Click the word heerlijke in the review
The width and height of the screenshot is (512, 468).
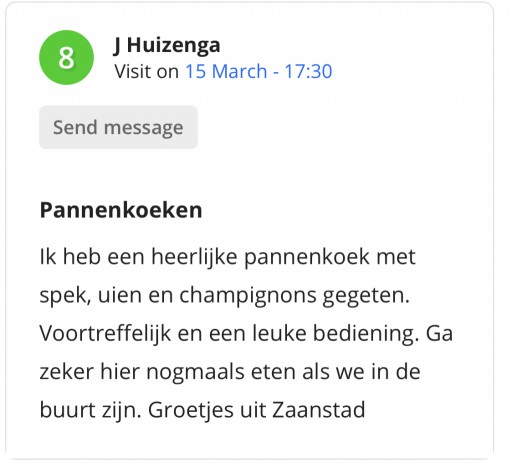[x=194, y=257]
